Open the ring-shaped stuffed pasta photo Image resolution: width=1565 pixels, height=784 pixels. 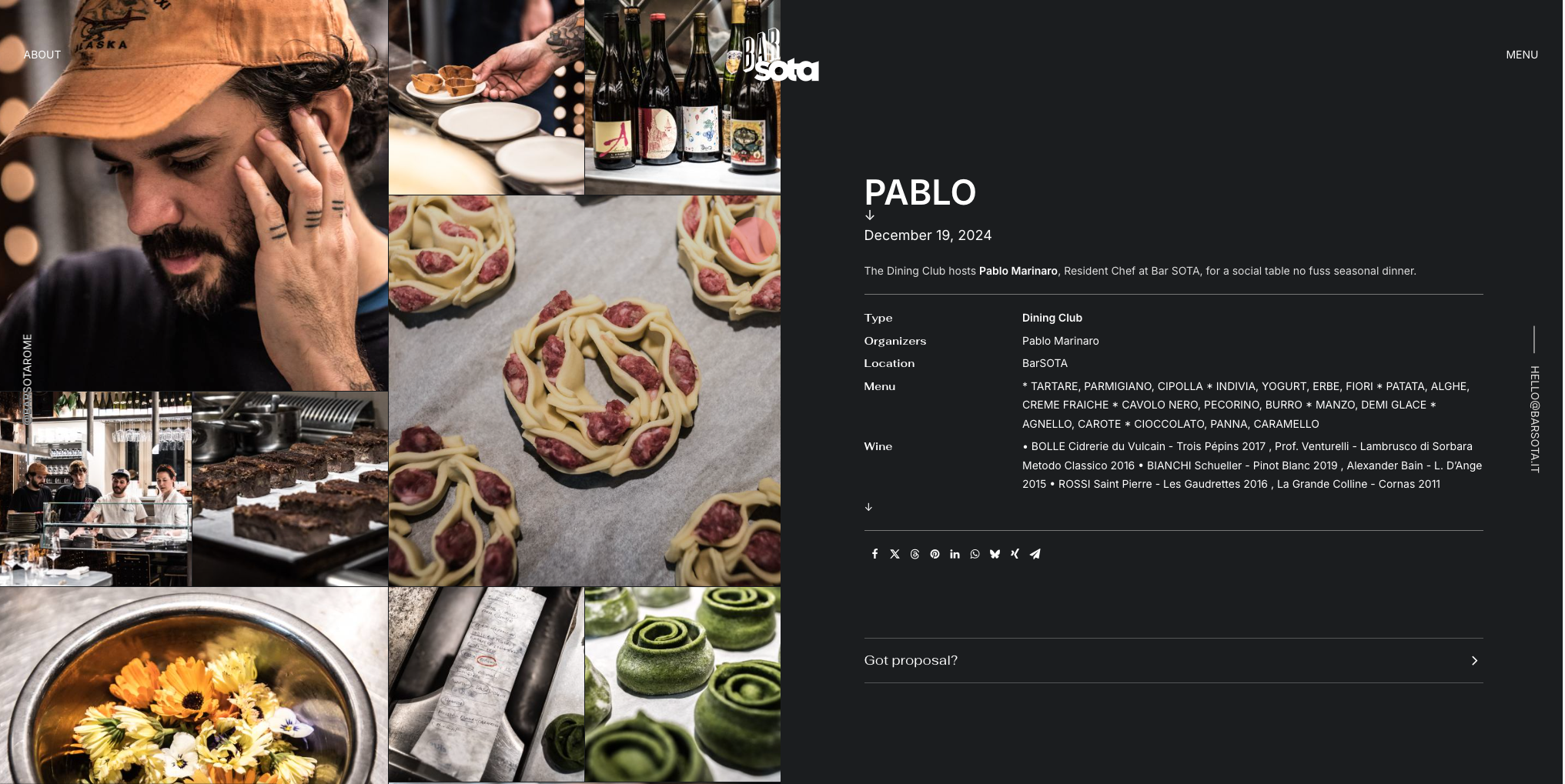[x=584, y=391]
